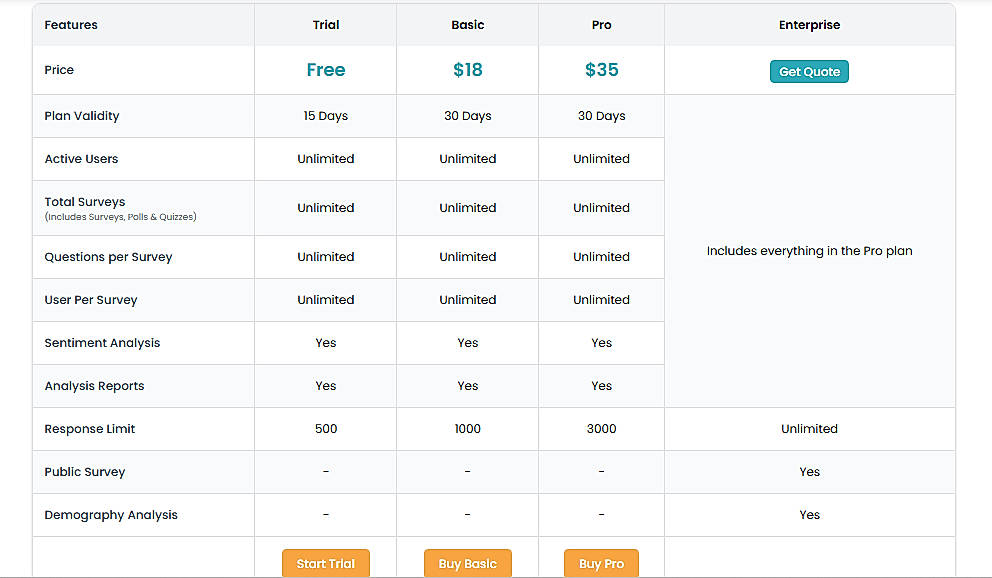The image size is (992, 578).
Task: Select the 500 response limit for Trial
Action: pos(326,429)
